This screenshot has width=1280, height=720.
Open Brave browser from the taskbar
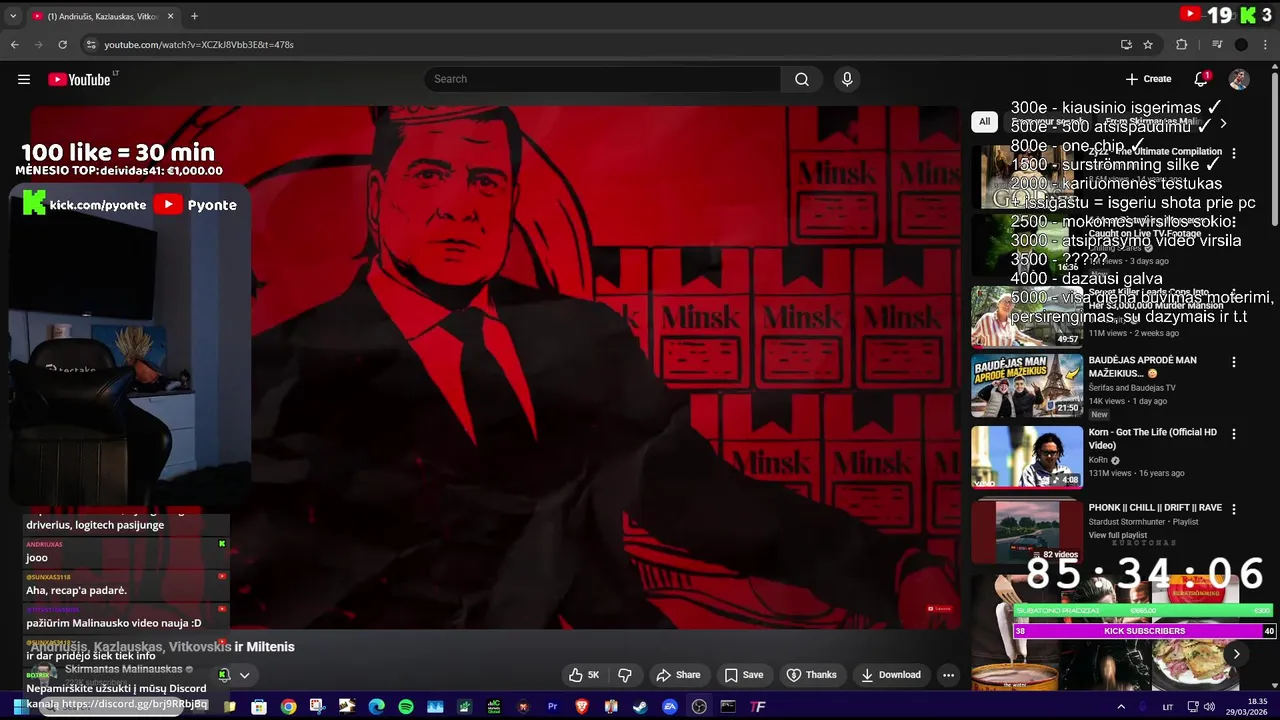pyautogui.click(x=582, y=707)
